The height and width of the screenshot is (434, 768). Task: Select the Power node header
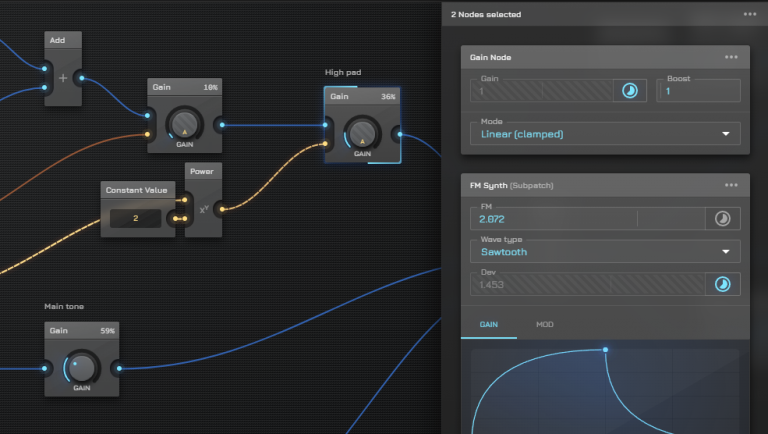tap(203, 171)
